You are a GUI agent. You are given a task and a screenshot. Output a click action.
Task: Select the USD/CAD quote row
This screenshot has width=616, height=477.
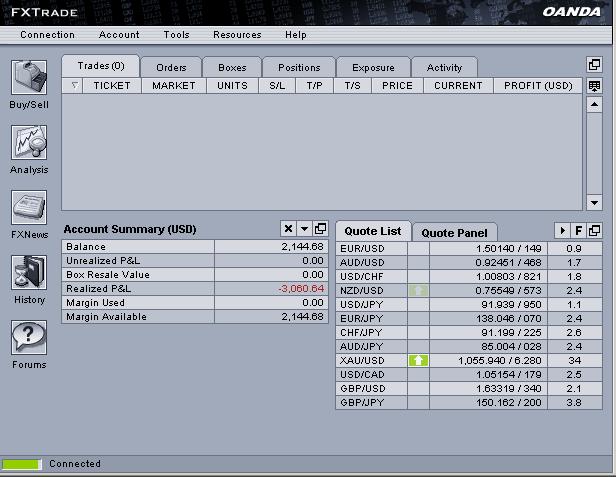(x=469, y=374)
